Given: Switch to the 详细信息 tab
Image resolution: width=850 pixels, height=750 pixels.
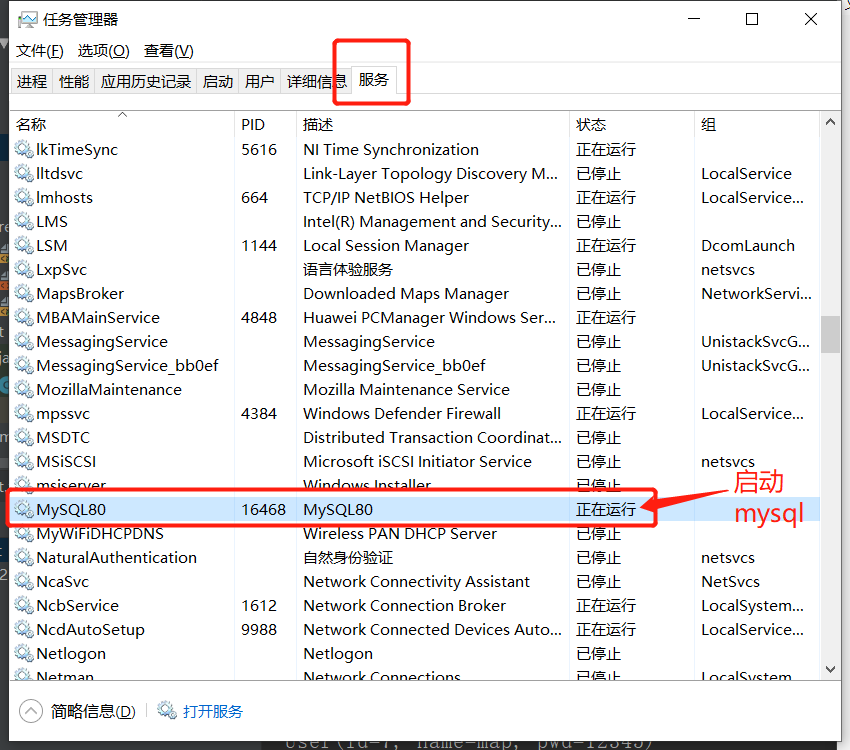Looking at the screenshot, I should point(316,82).
